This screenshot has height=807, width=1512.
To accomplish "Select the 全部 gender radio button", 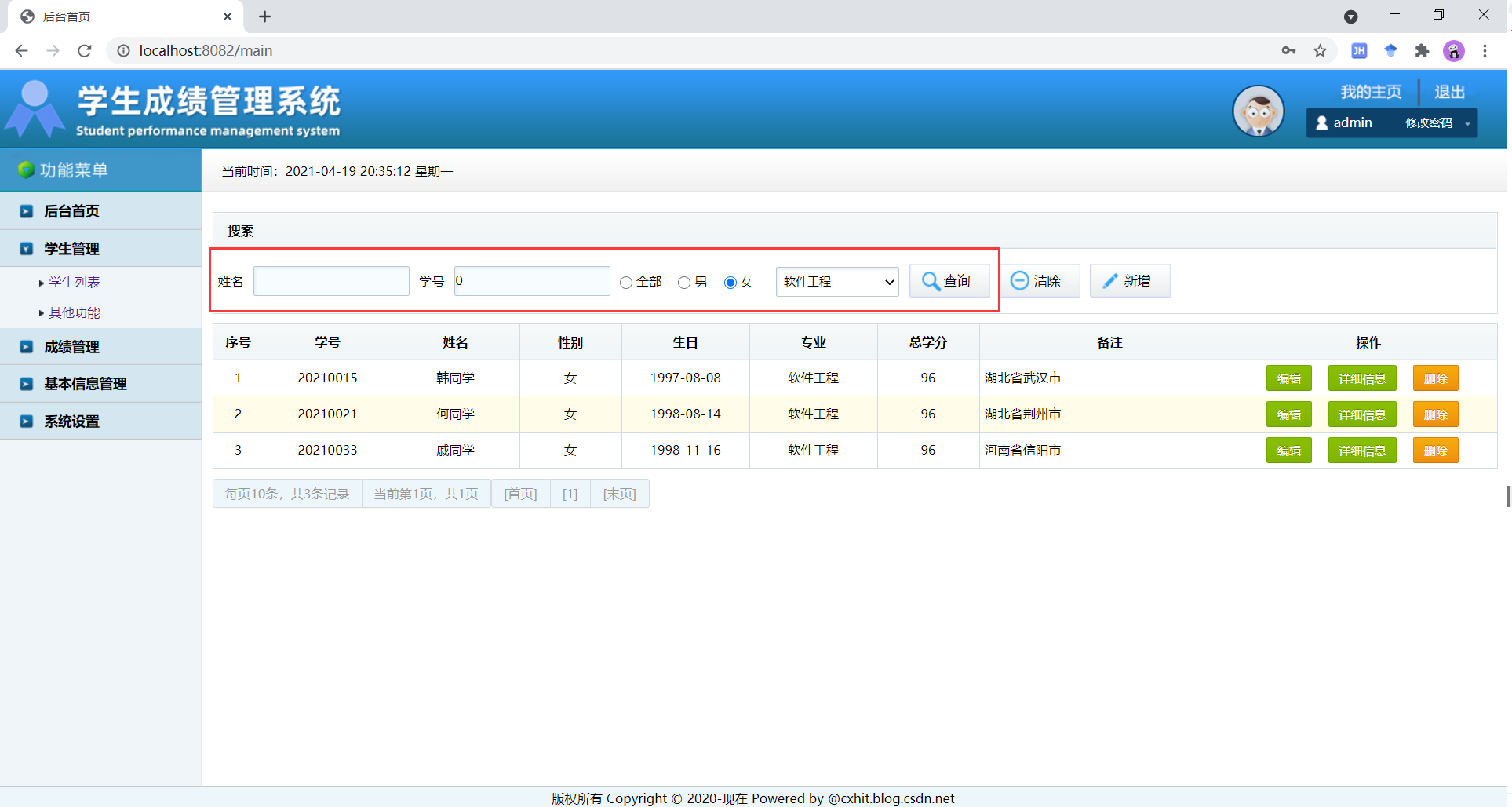I will [626, 282].
